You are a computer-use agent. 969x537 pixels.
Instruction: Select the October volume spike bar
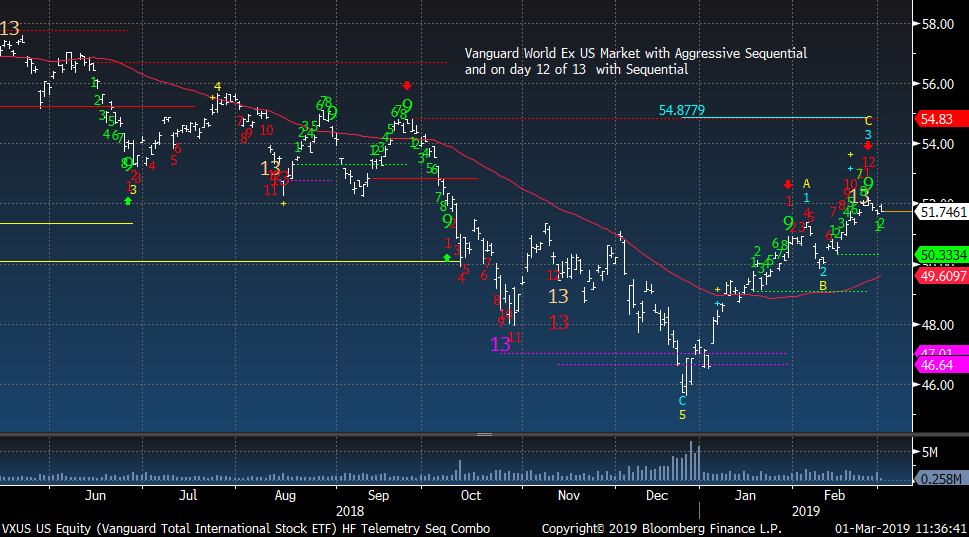coord(460,470)
